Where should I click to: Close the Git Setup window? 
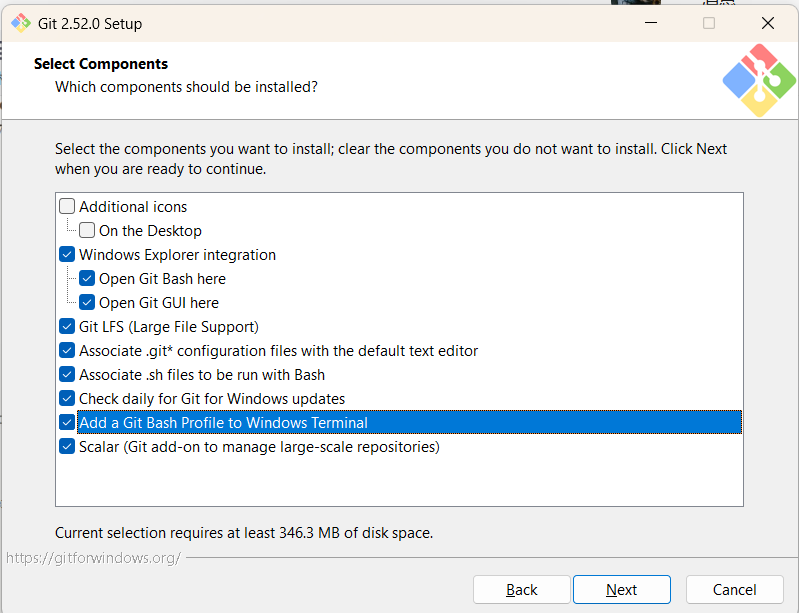(x=767, y=23)
